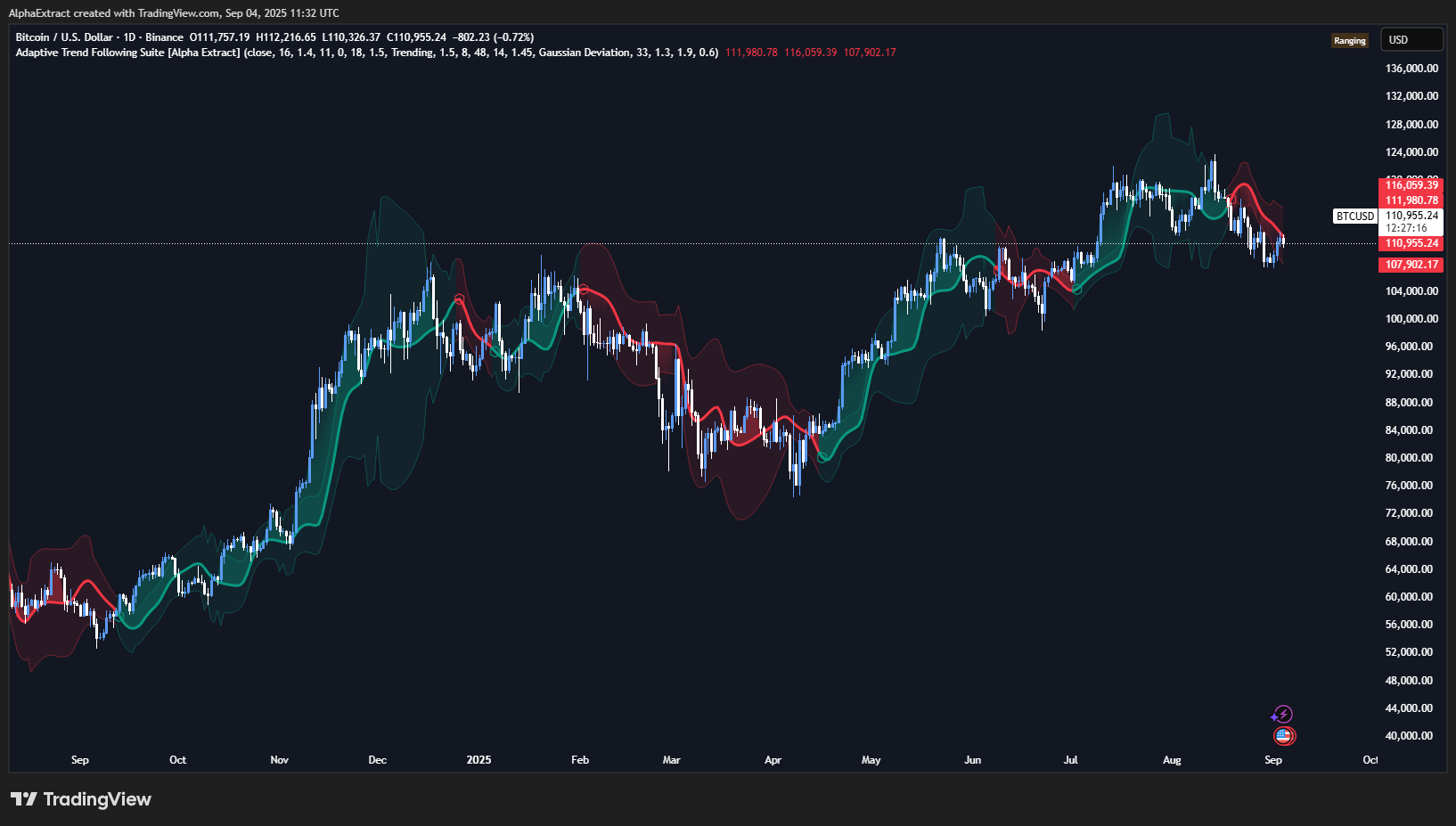Click the Bitcoin / U.S. Dollar symbol title
This screenshot has width=1456, height=826.
click(x=64, y=37)
